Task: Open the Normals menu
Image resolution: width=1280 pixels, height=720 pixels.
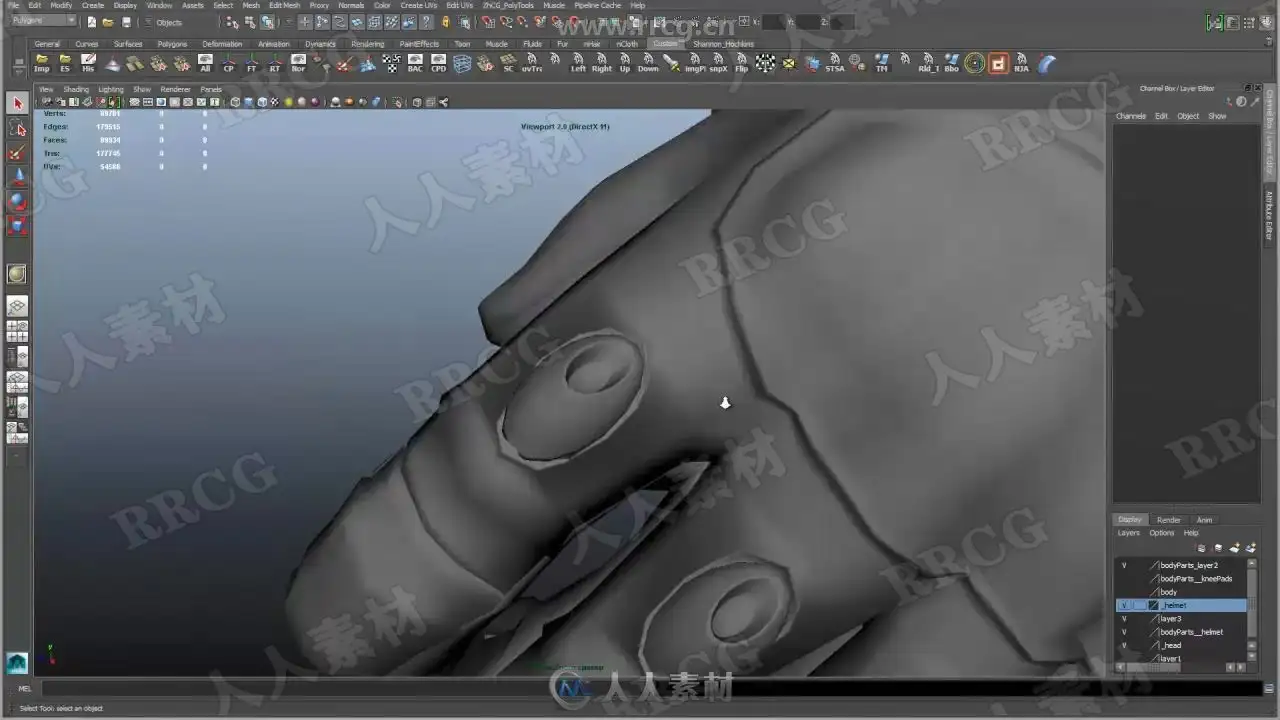Action: coord(351,5)
